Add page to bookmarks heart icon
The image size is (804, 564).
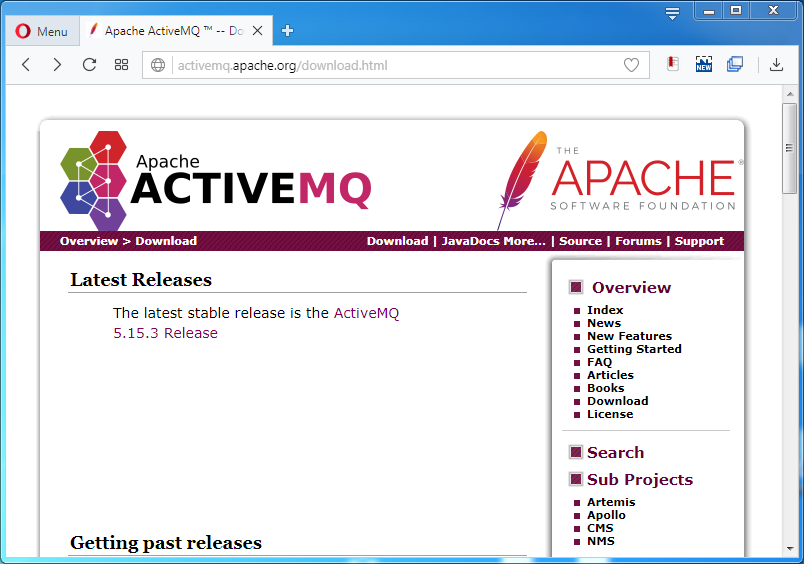(x=631, y=65)
